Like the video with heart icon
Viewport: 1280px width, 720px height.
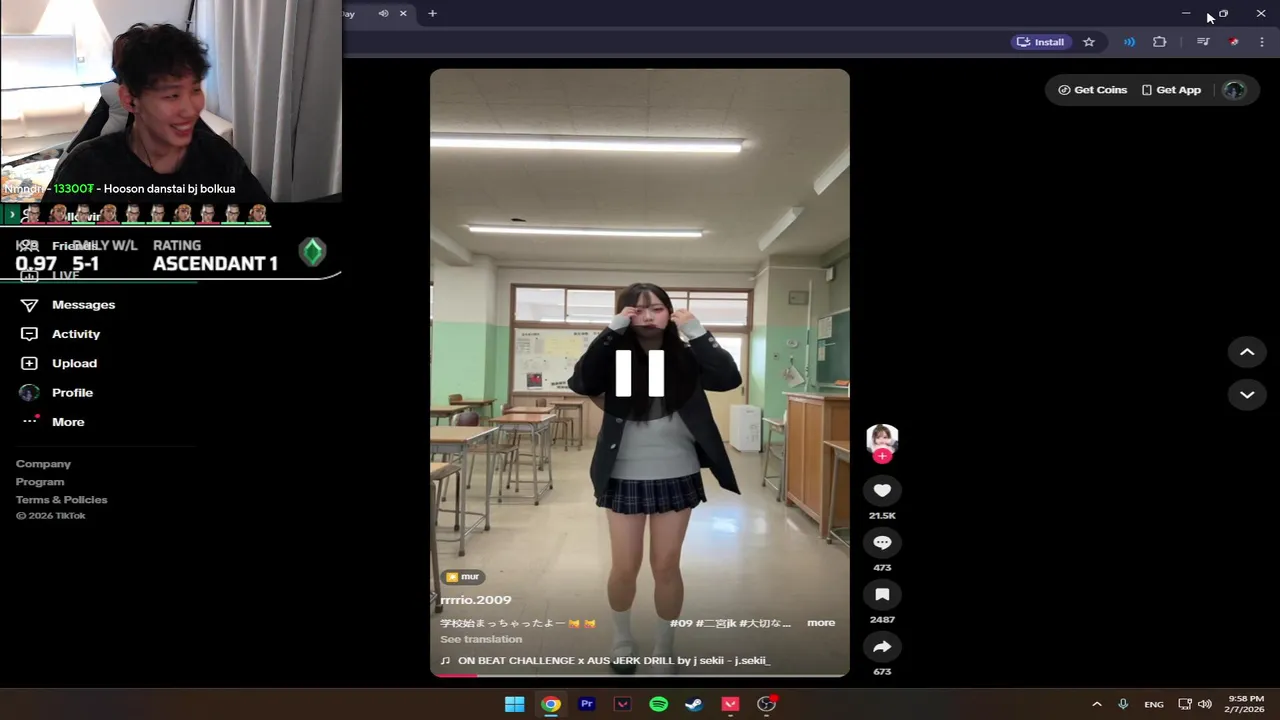pos(882,490)
